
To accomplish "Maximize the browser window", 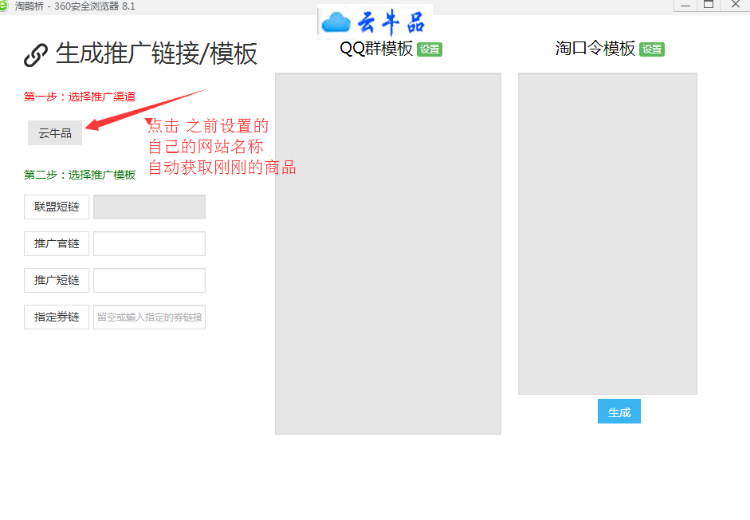I will 709,5.
